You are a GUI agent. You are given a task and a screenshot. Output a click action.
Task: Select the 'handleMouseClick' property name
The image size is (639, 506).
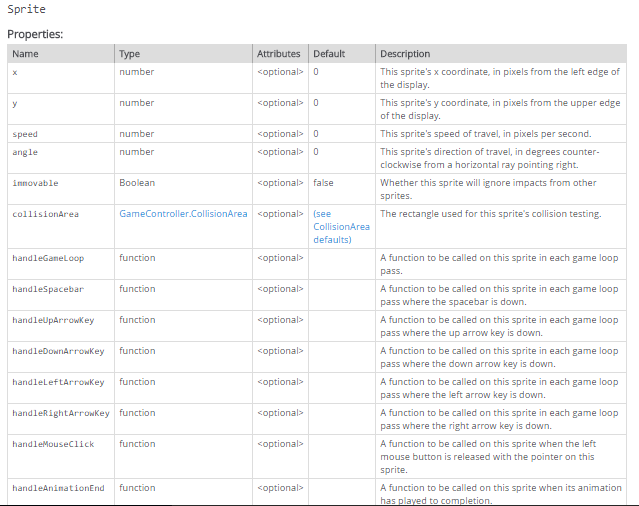(x=53, y=444)
